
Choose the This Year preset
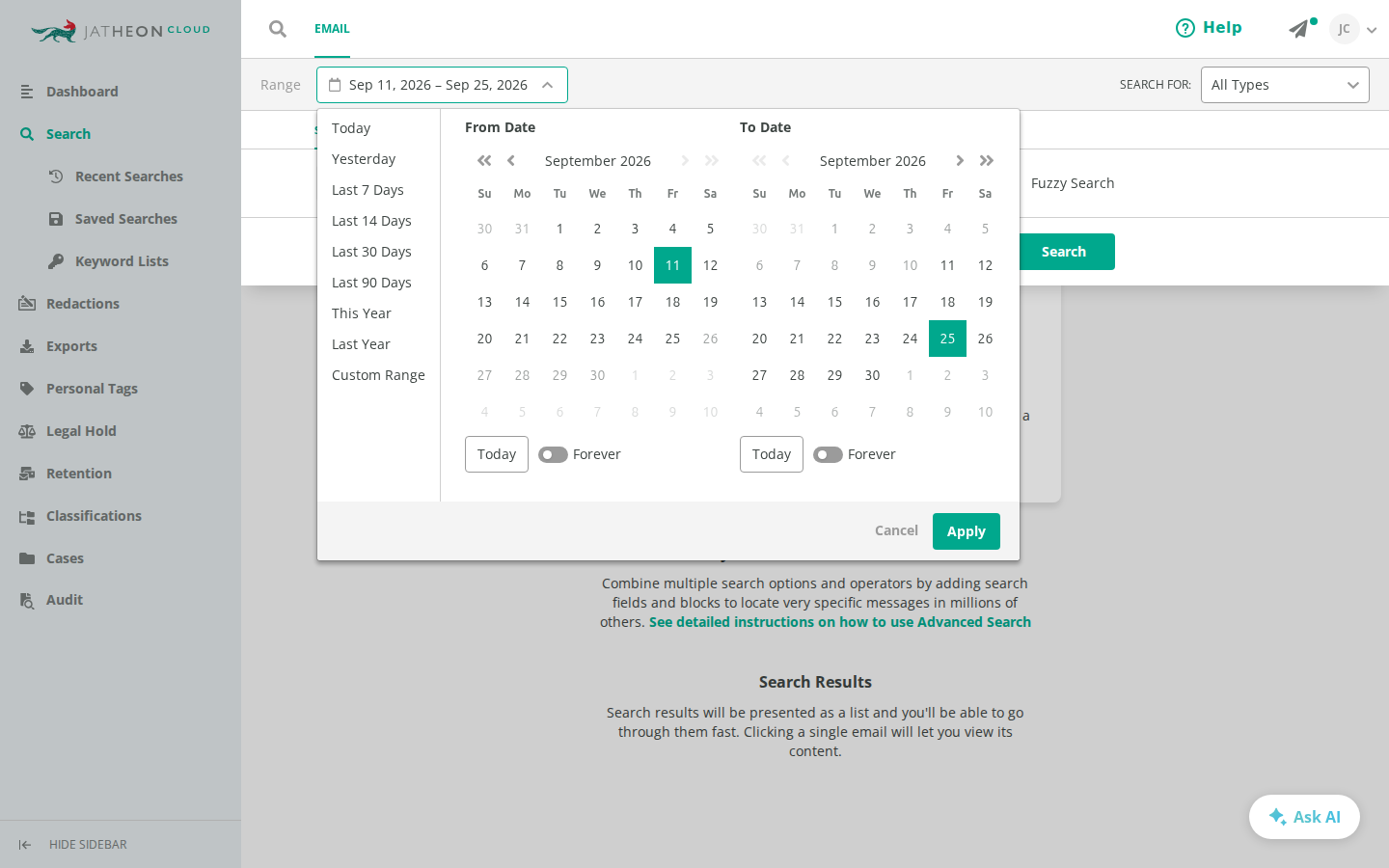coord(362,313)
